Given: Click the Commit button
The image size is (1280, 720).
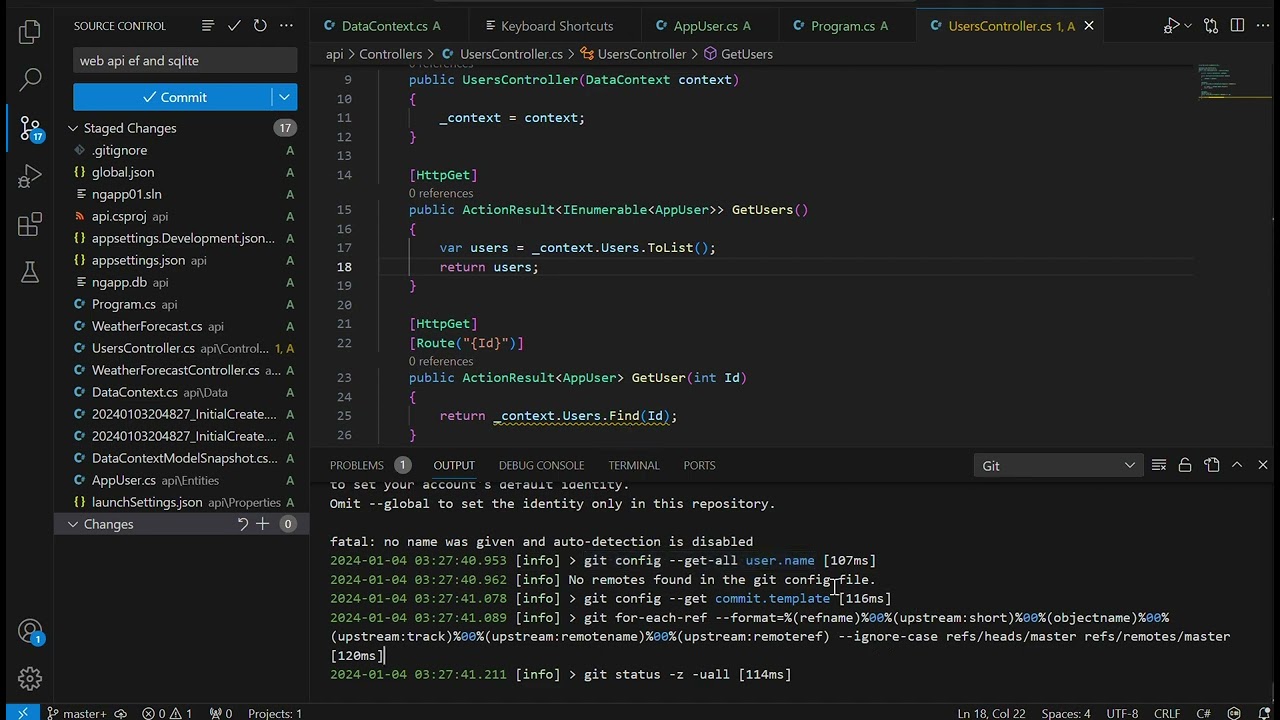Looking at the screenshot, I should point(173,97).
